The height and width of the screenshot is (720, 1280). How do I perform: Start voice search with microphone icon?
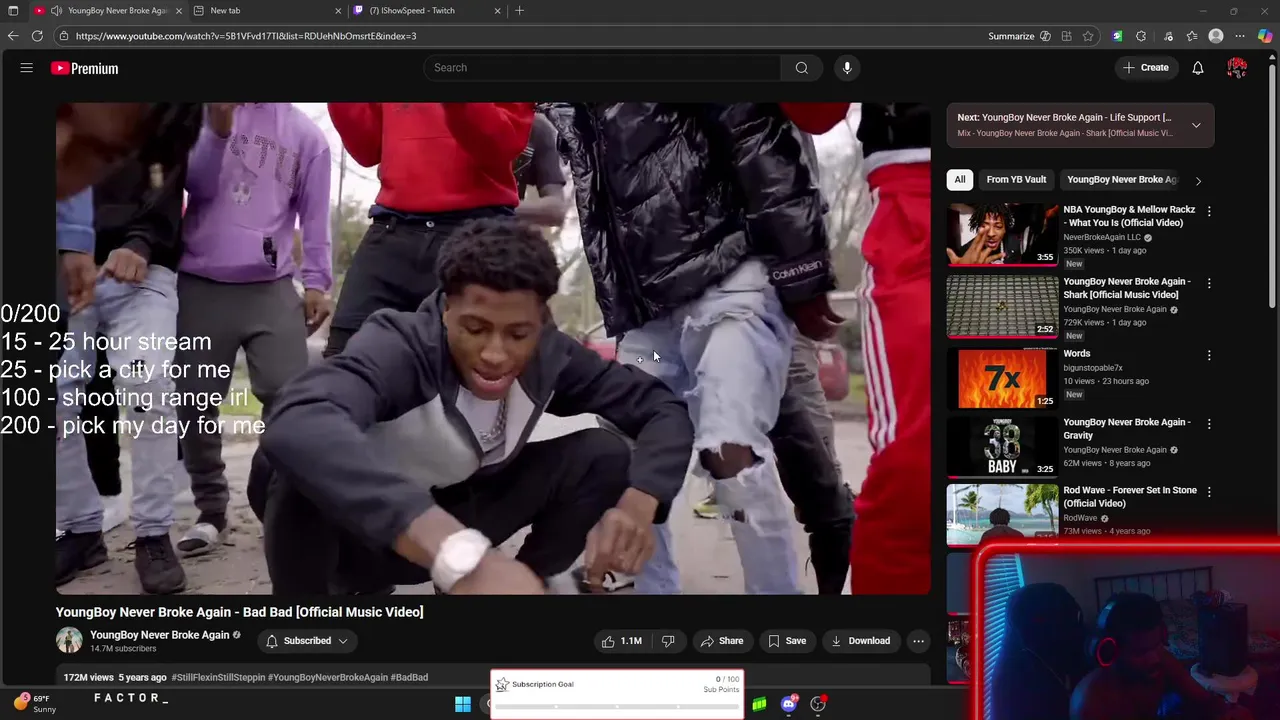point(847,68)
